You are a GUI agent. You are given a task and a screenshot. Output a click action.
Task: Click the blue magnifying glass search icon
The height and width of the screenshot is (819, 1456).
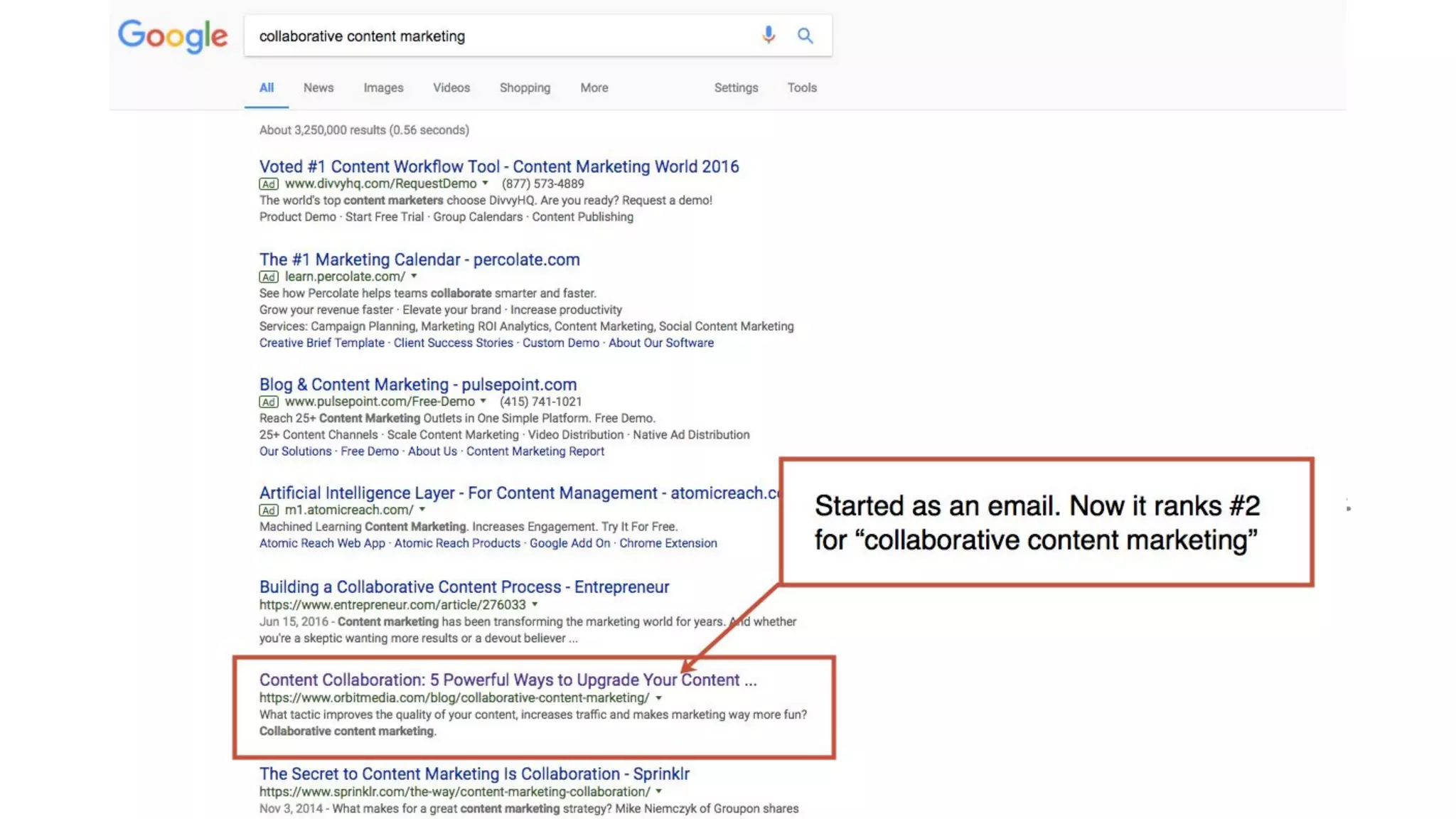coord(805,36)
